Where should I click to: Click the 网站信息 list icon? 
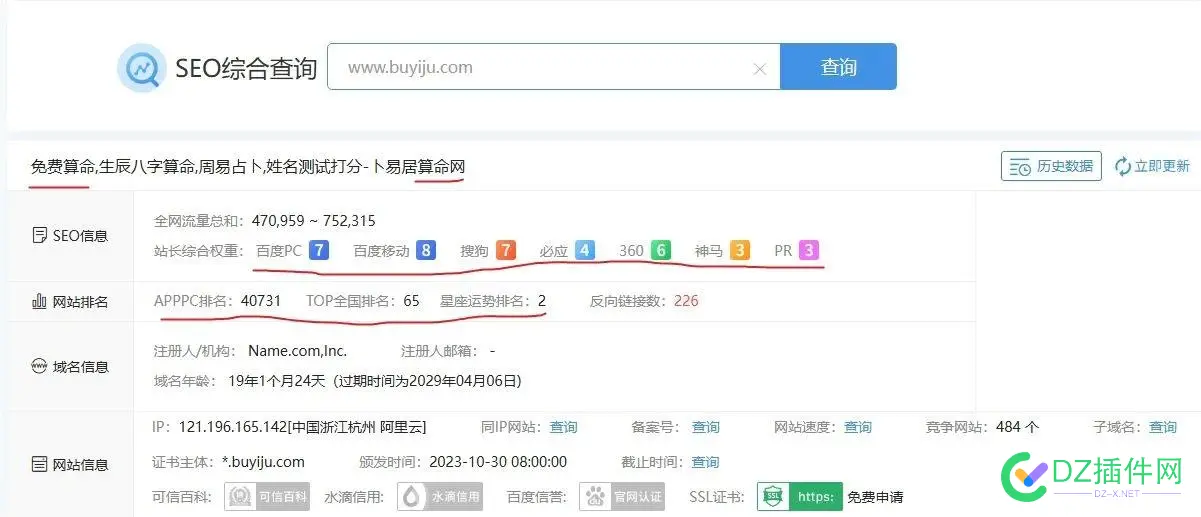39,464
